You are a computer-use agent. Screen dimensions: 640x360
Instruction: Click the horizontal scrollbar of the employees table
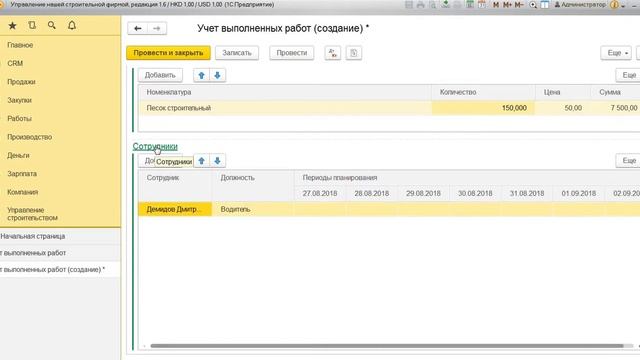click(387, 346)
